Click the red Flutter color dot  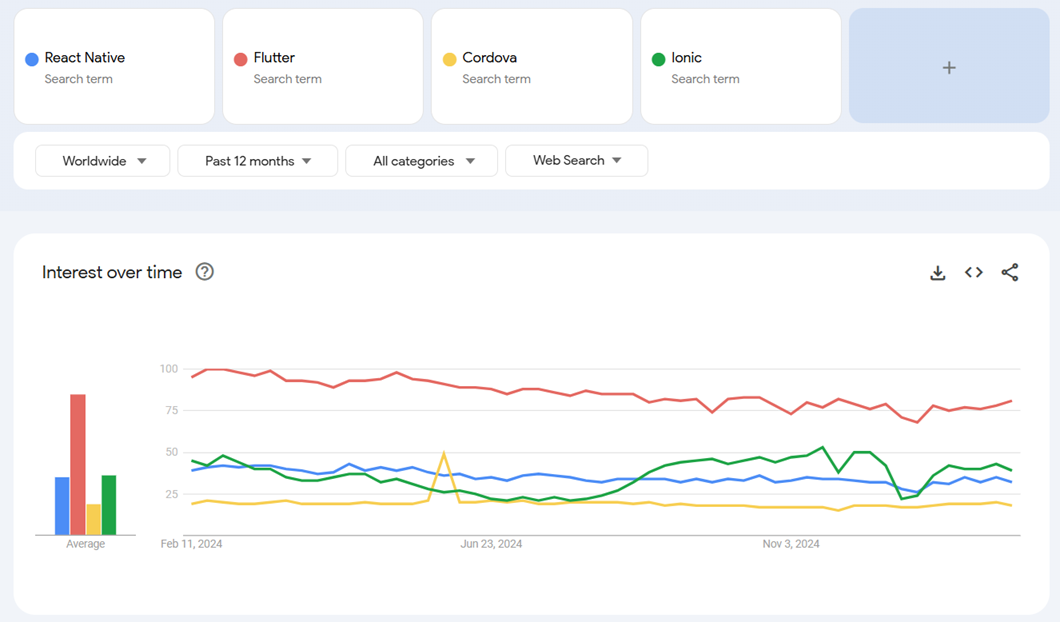point(241,59)
